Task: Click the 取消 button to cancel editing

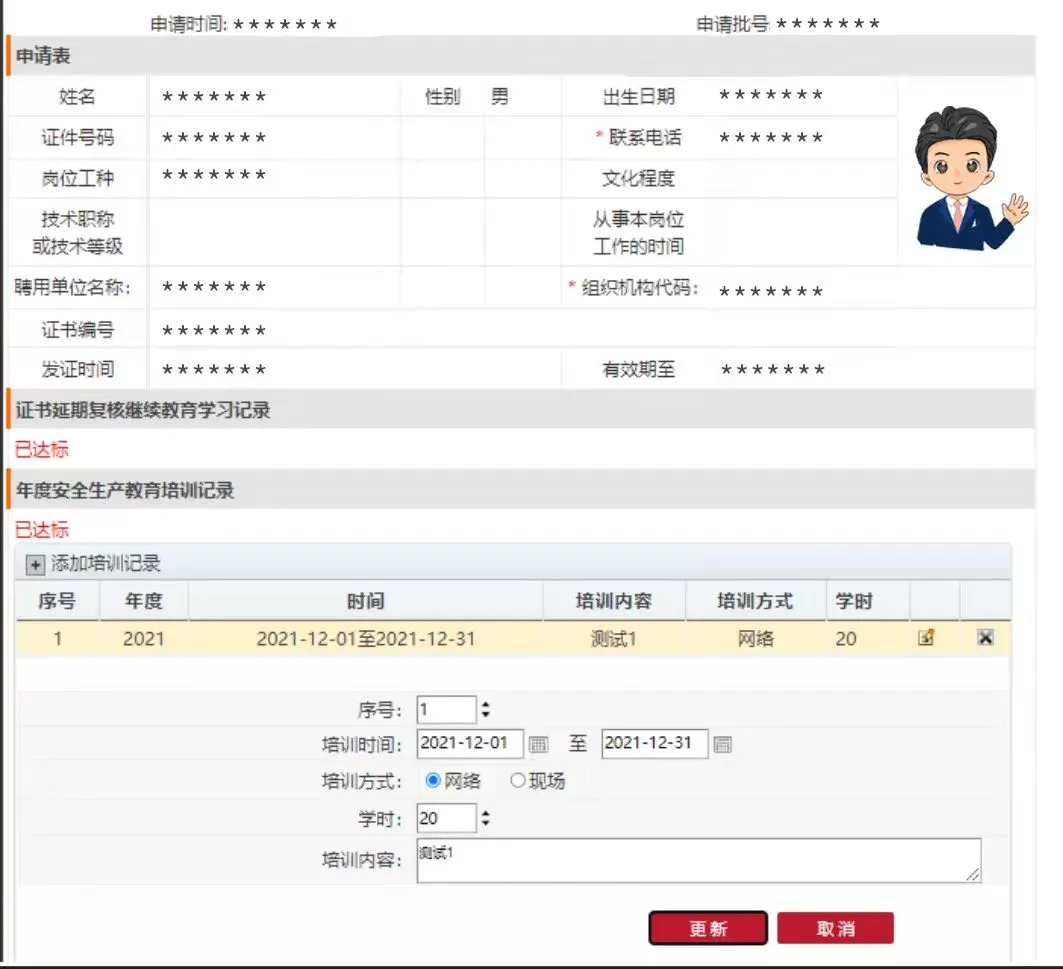Action: tap(836, 928)
